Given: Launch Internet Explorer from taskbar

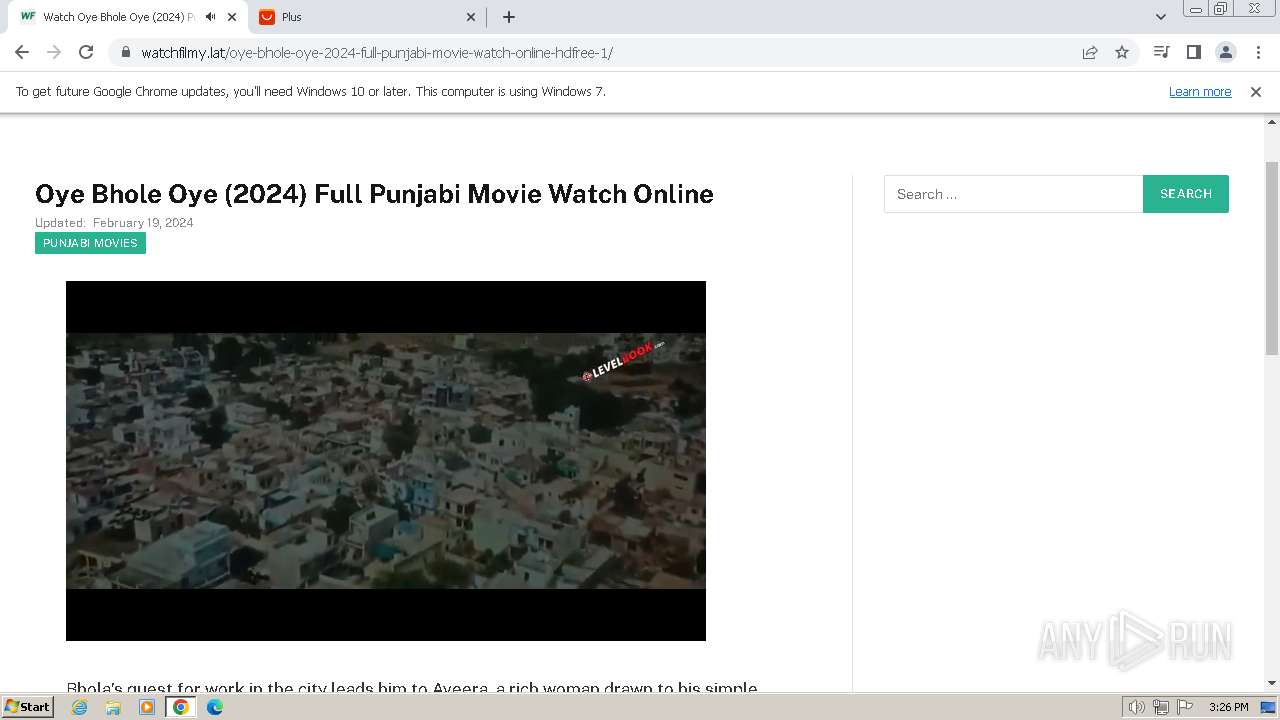Looking at the screenshot, I should (80, 707).
